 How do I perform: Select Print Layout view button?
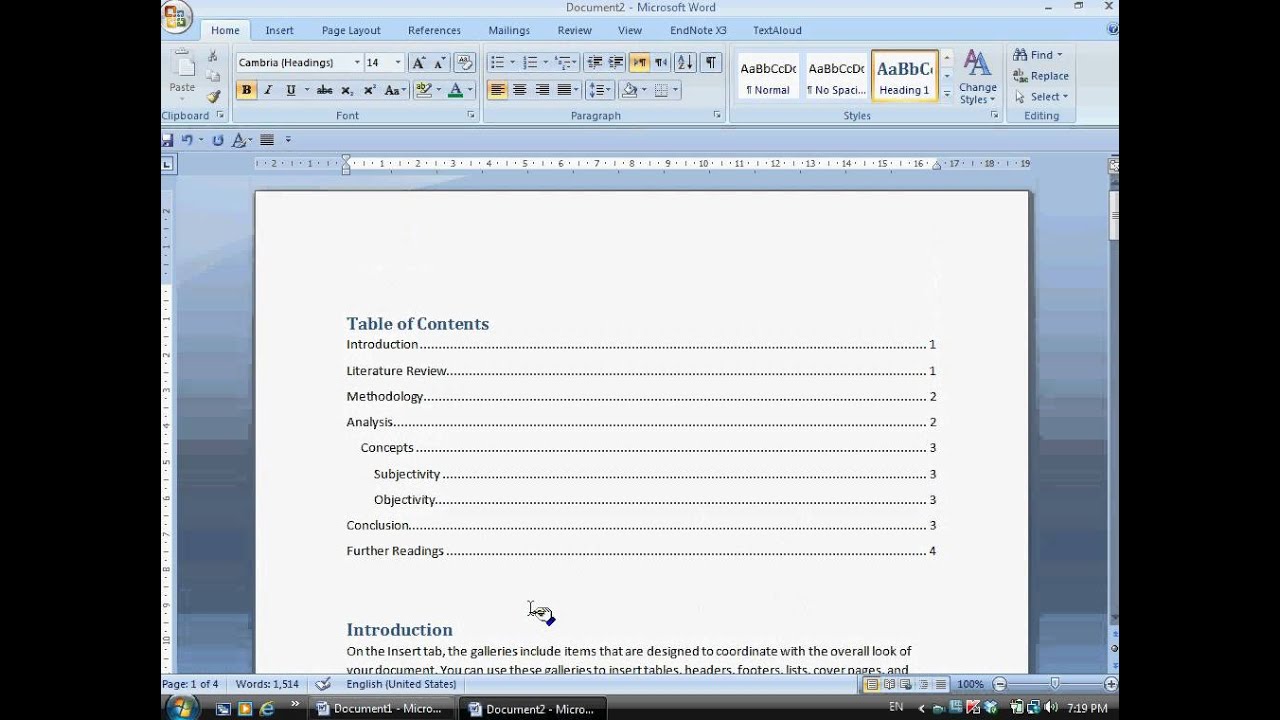tap(872, 684)
